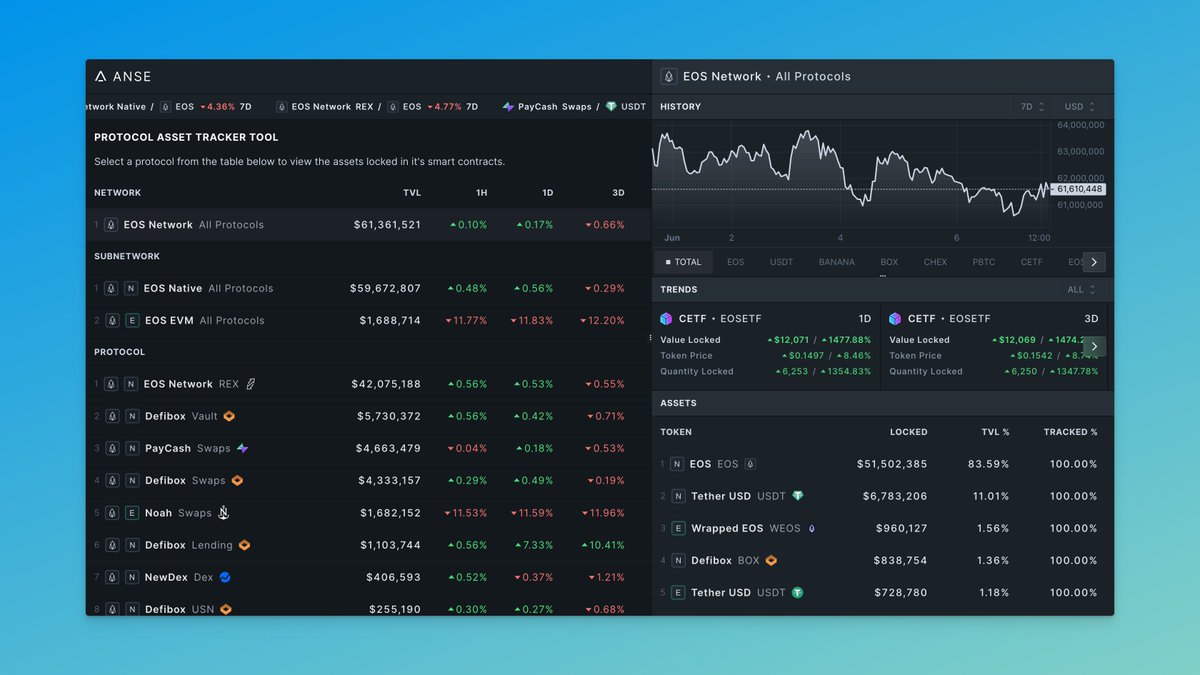Open the ALL filter dropdown in Trends
Viewport: 1200px width, 675px height.
tap(1080, 290)
